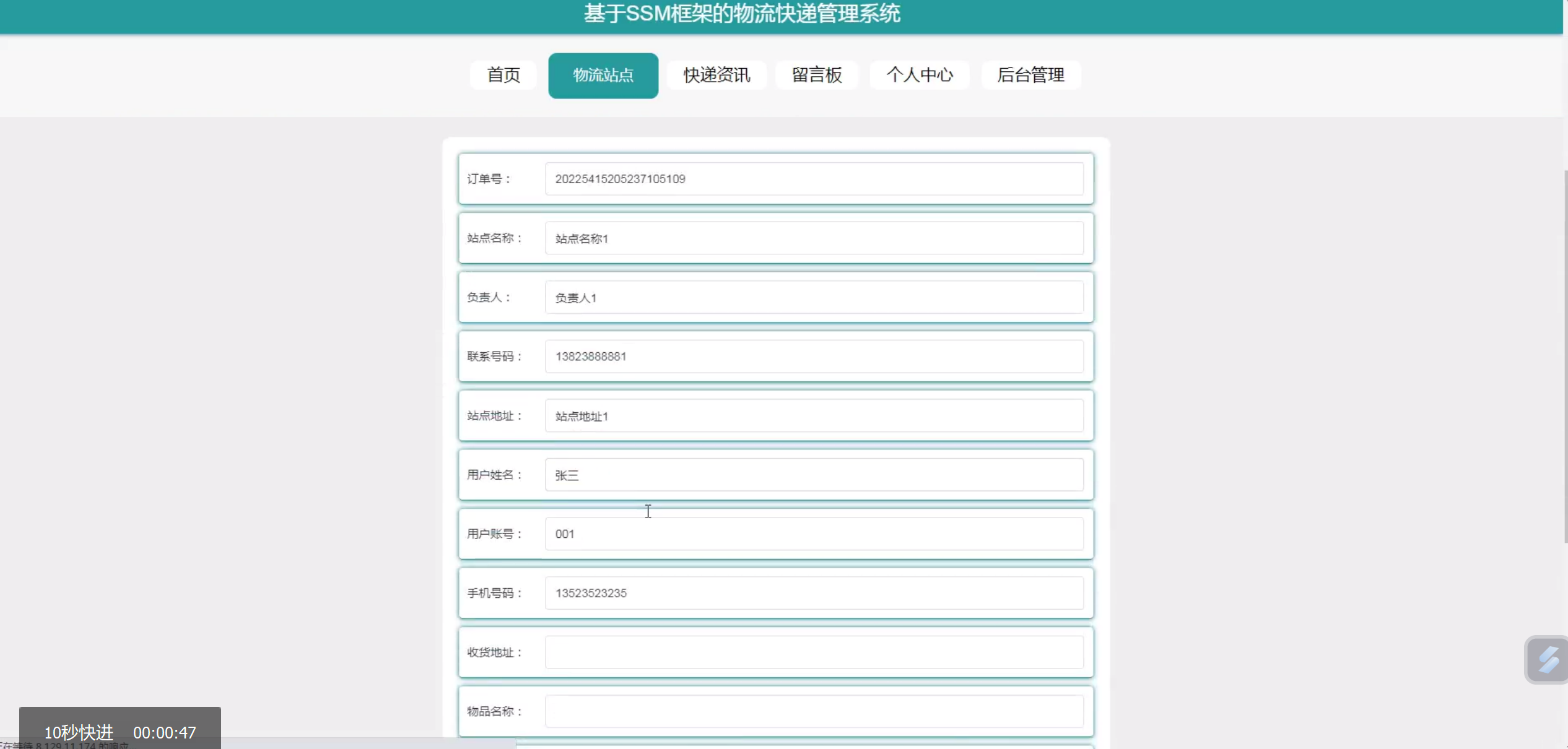Open the 留言板 message board tab
This screenshot has width=1568, height=749.
coord(816,75)
